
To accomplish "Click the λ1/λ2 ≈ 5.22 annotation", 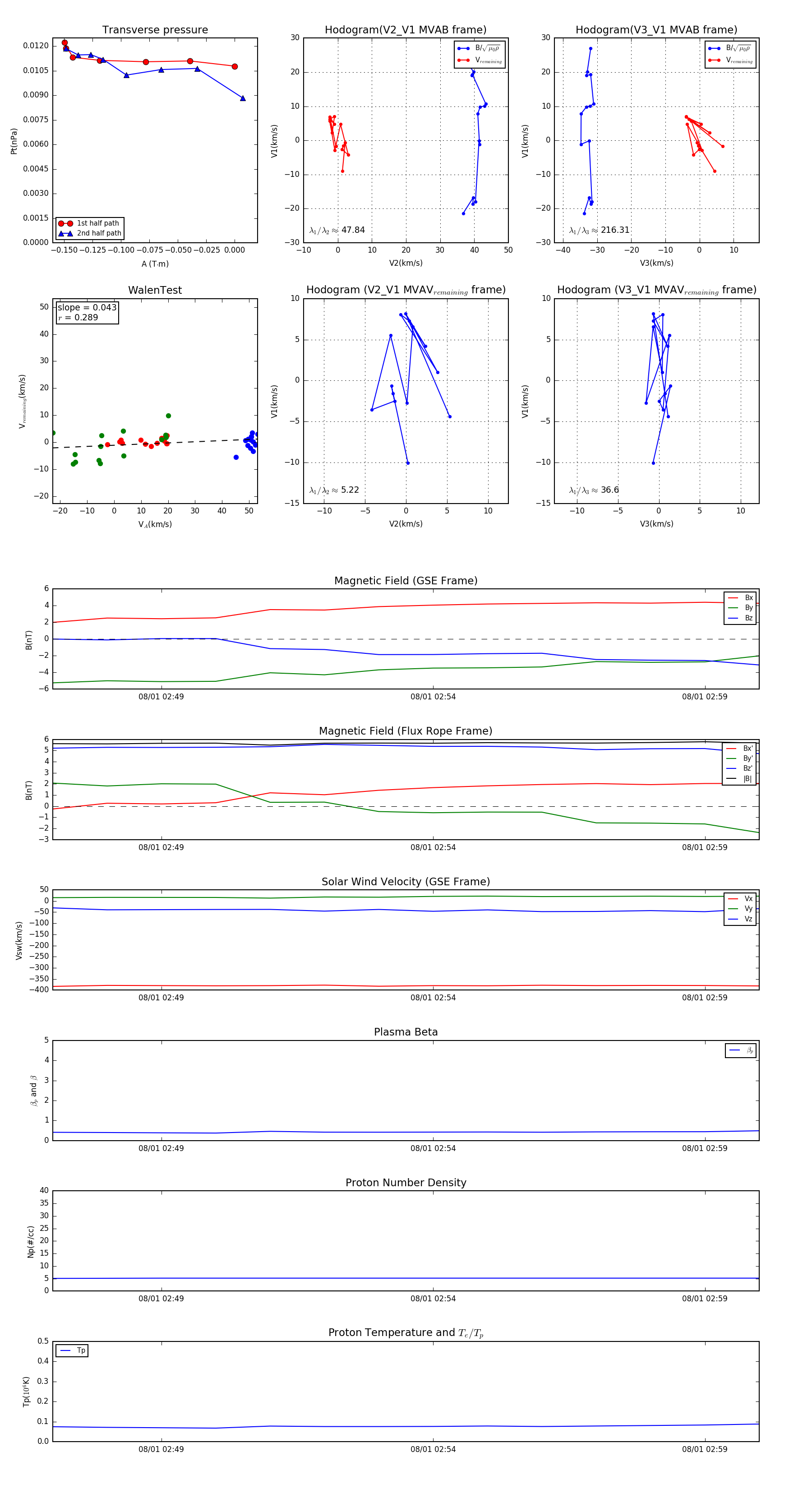I will (x=334, y=490).
